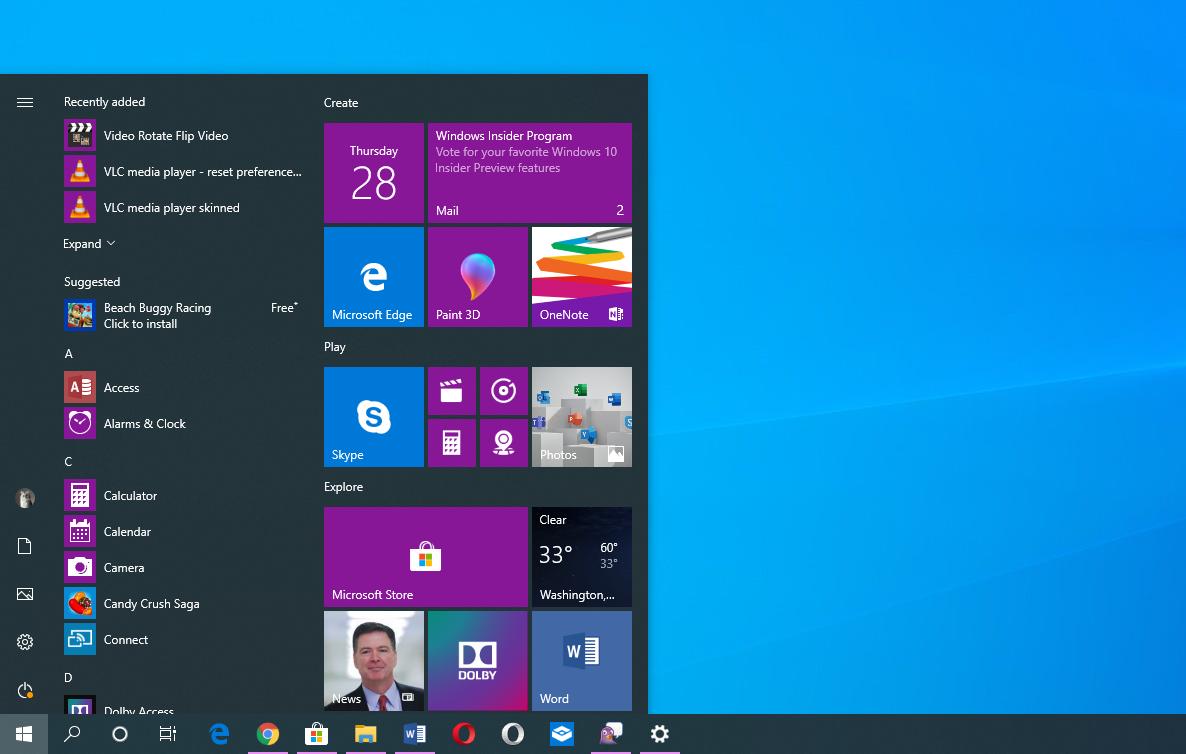This screenshot has width=1186, height=754.
Task: Launch Paint 3D from tiles
Action: click(x=477, y=276)
